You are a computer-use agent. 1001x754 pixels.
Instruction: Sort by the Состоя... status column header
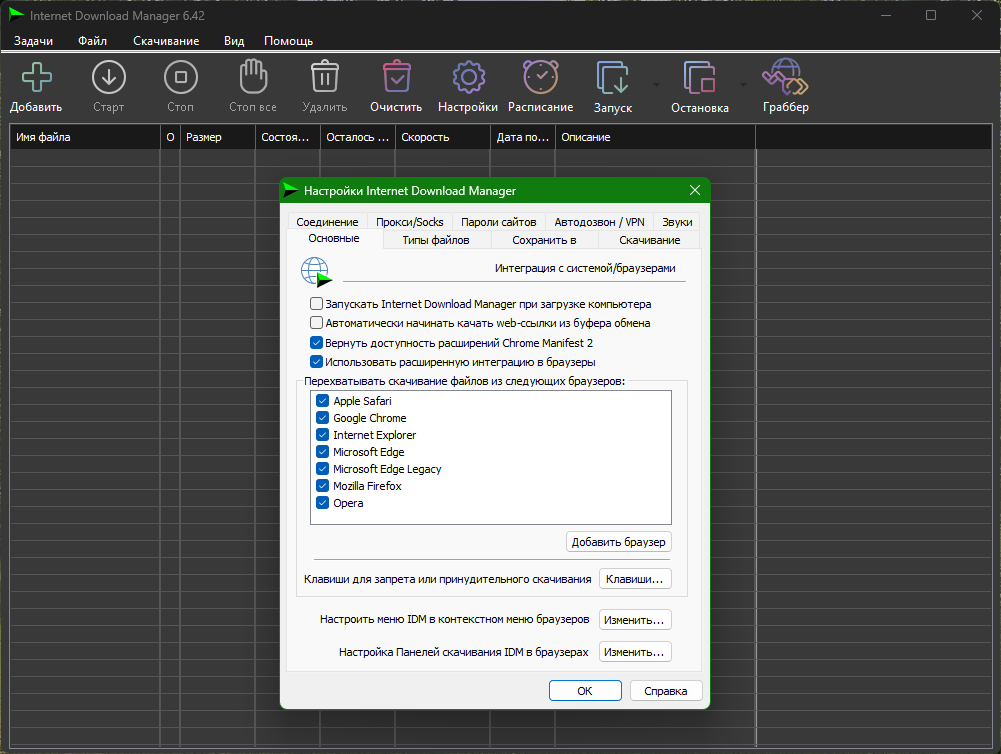pyautogui.click(x=288, y=137)
